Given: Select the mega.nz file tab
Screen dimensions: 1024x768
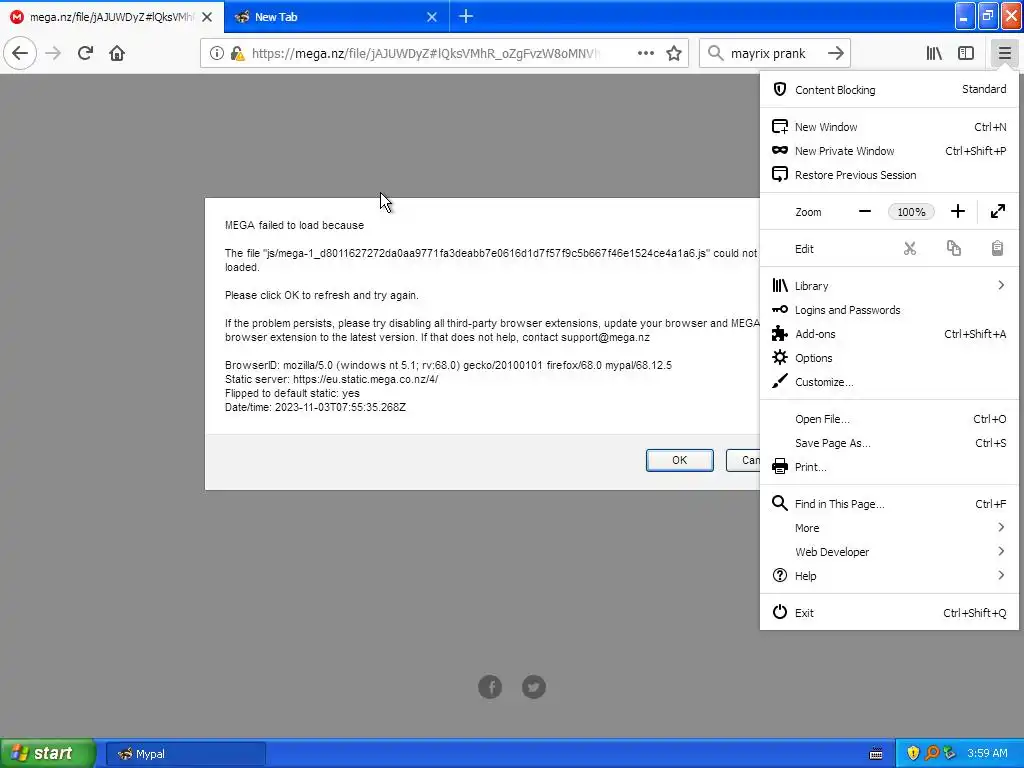Looking at the screenshot, I should pos(112,16).
